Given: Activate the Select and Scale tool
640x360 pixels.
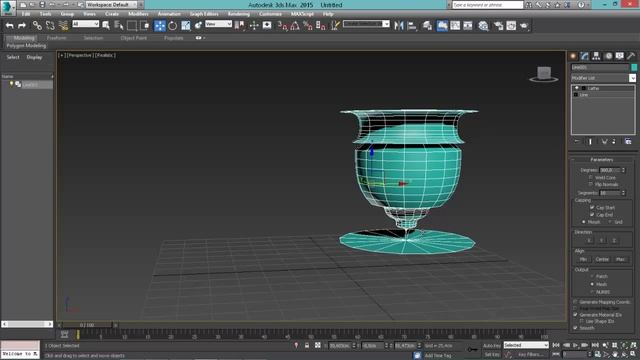Looking at the screenshot, I should [x=186, y=26].
